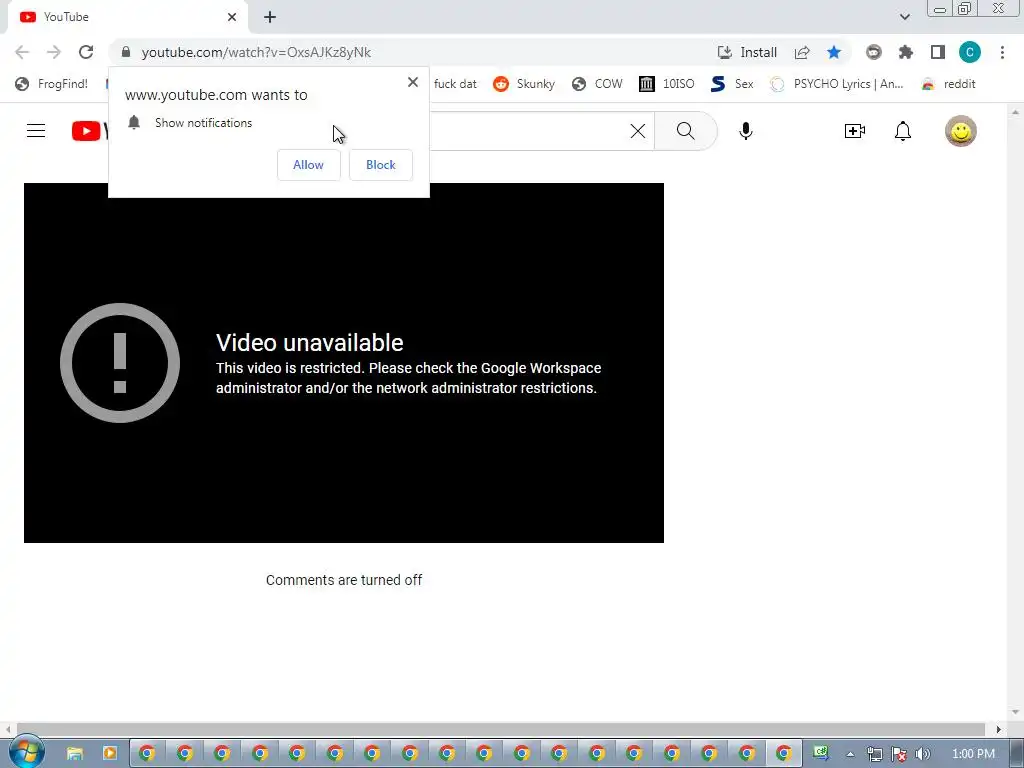
Task: Go forward in browser history
Action: tap(54, 52)
